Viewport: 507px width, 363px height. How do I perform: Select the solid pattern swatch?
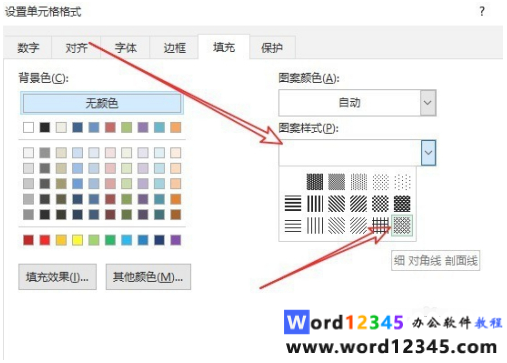(x=293, y=182)
